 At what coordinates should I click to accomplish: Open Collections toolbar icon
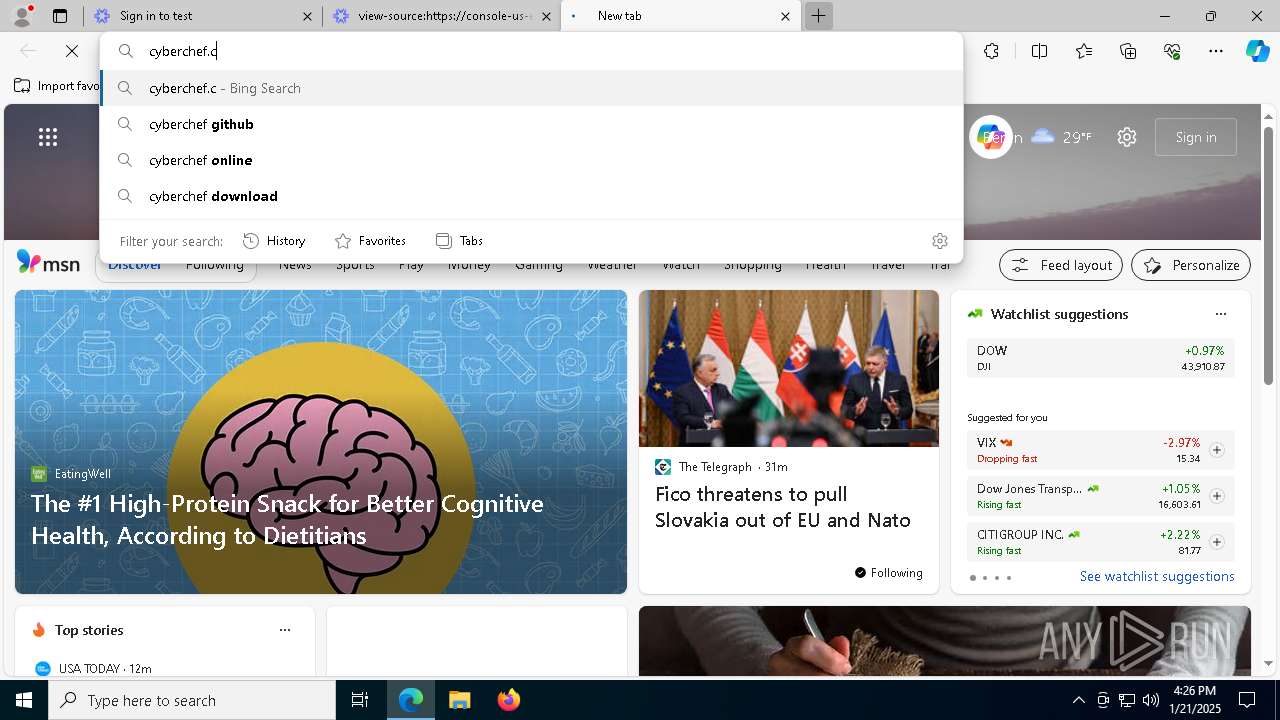pos(1128,51)
